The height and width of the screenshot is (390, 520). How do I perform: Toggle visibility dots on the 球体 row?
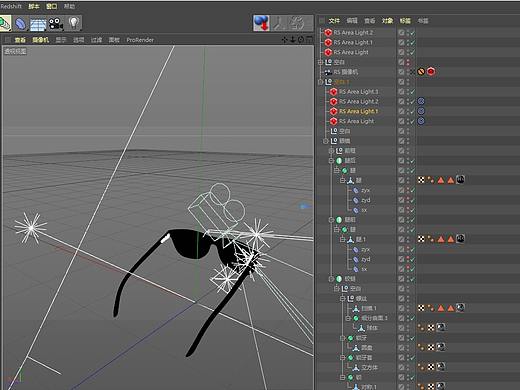pos(408,328)
